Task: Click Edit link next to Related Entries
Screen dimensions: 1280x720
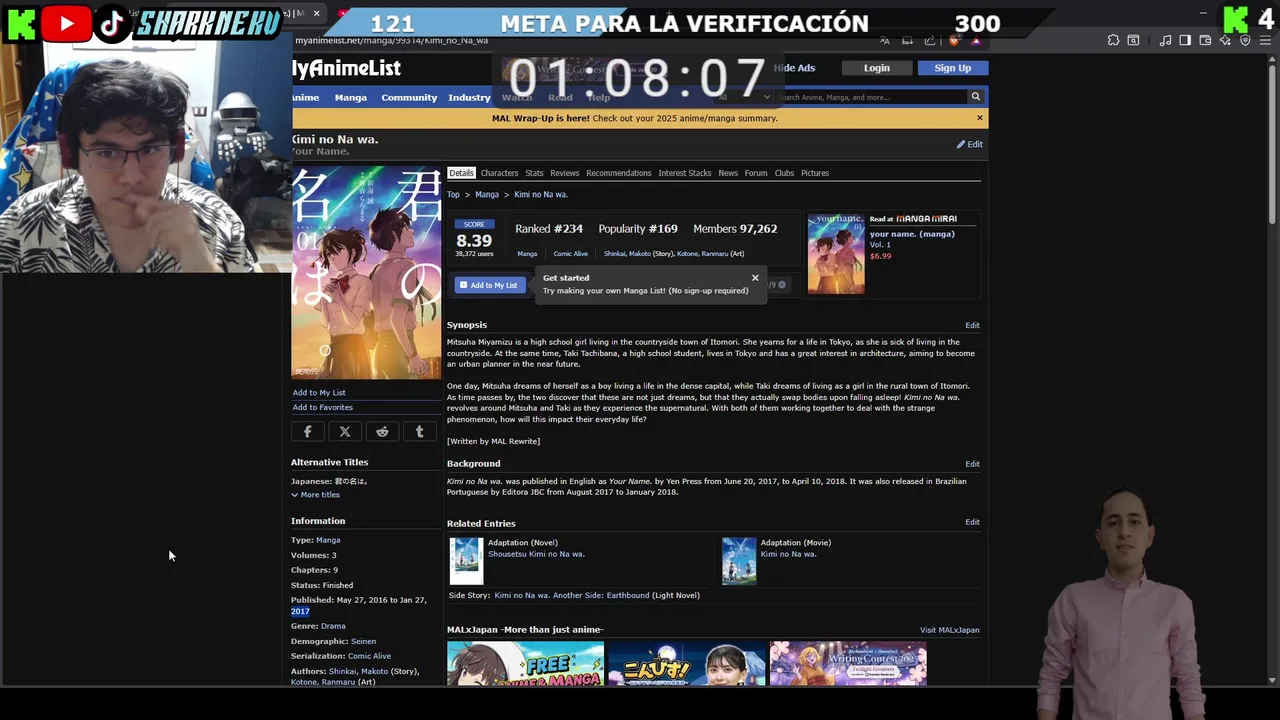Action: click(x=972, y=522)
